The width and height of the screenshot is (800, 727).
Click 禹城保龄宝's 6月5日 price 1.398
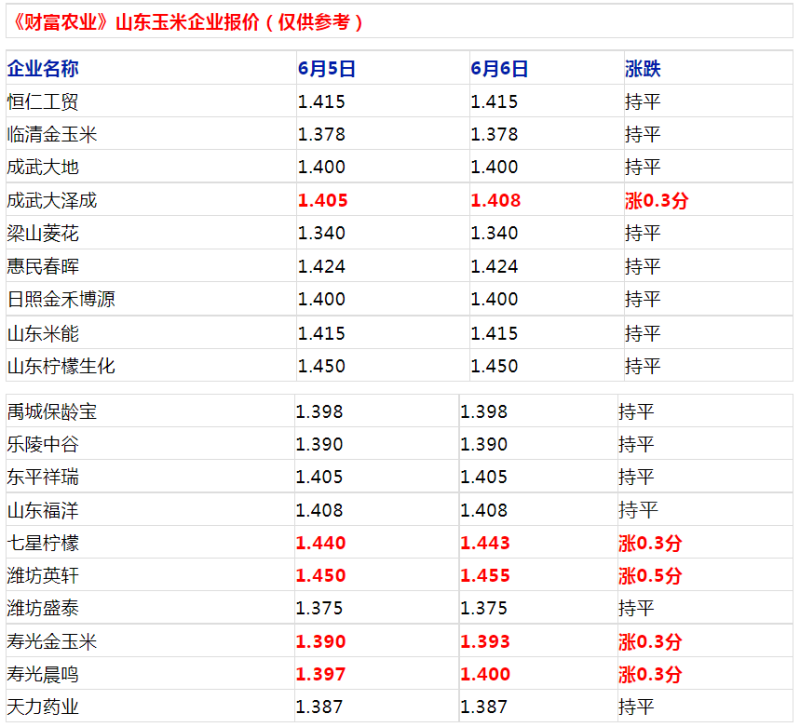319,412
